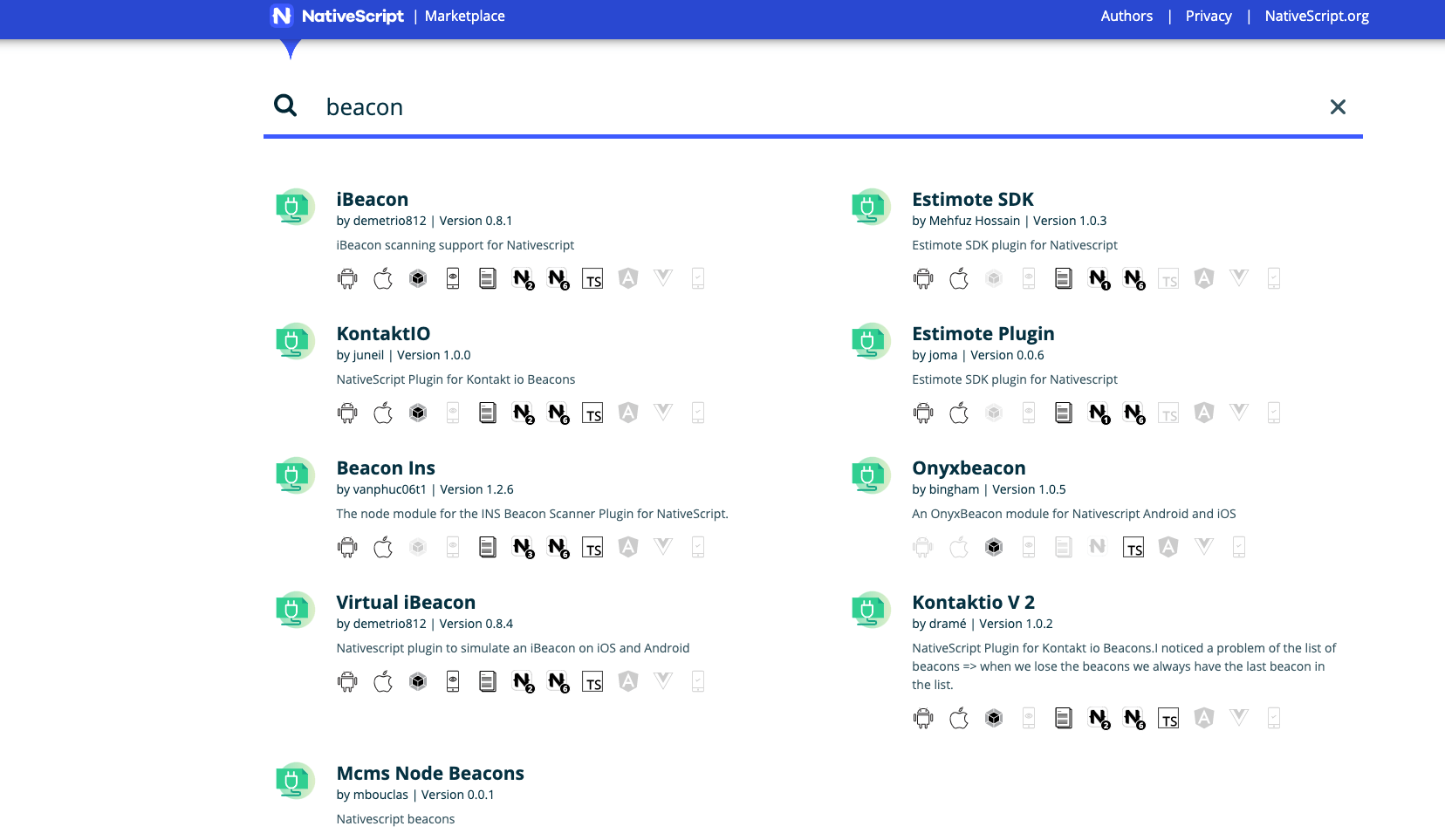Open the iBeacon plugin title
The image size is (1445, 840).
click(x=373, y=199)
